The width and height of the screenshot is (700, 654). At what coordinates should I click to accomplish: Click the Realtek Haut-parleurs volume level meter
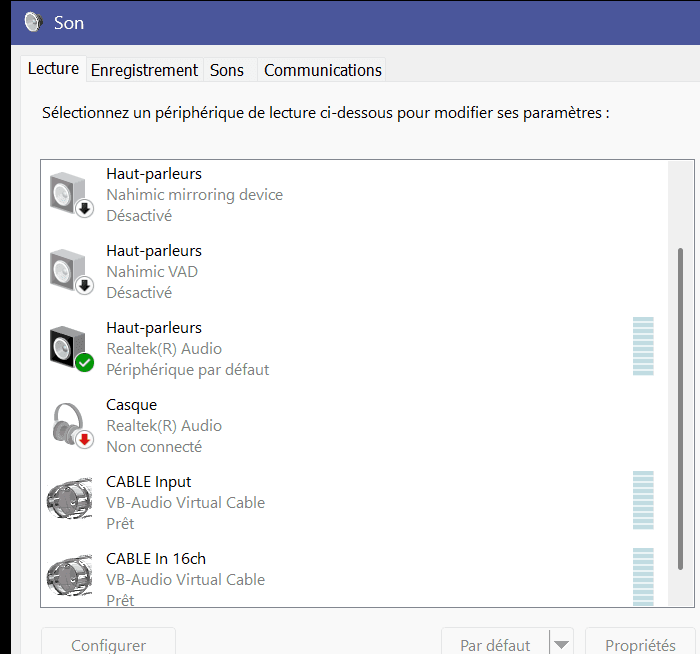tap(643, 346)
